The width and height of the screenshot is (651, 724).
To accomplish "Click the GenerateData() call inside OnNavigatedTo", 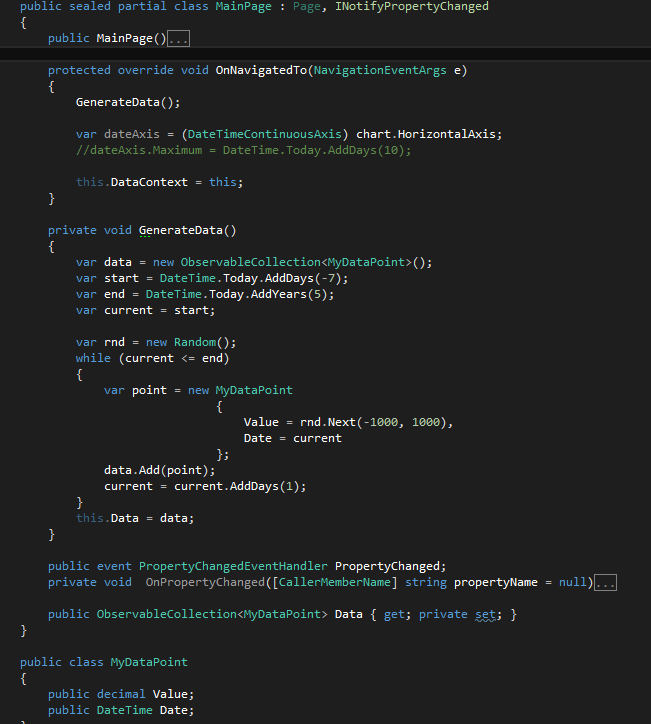I will click(128, 102).
